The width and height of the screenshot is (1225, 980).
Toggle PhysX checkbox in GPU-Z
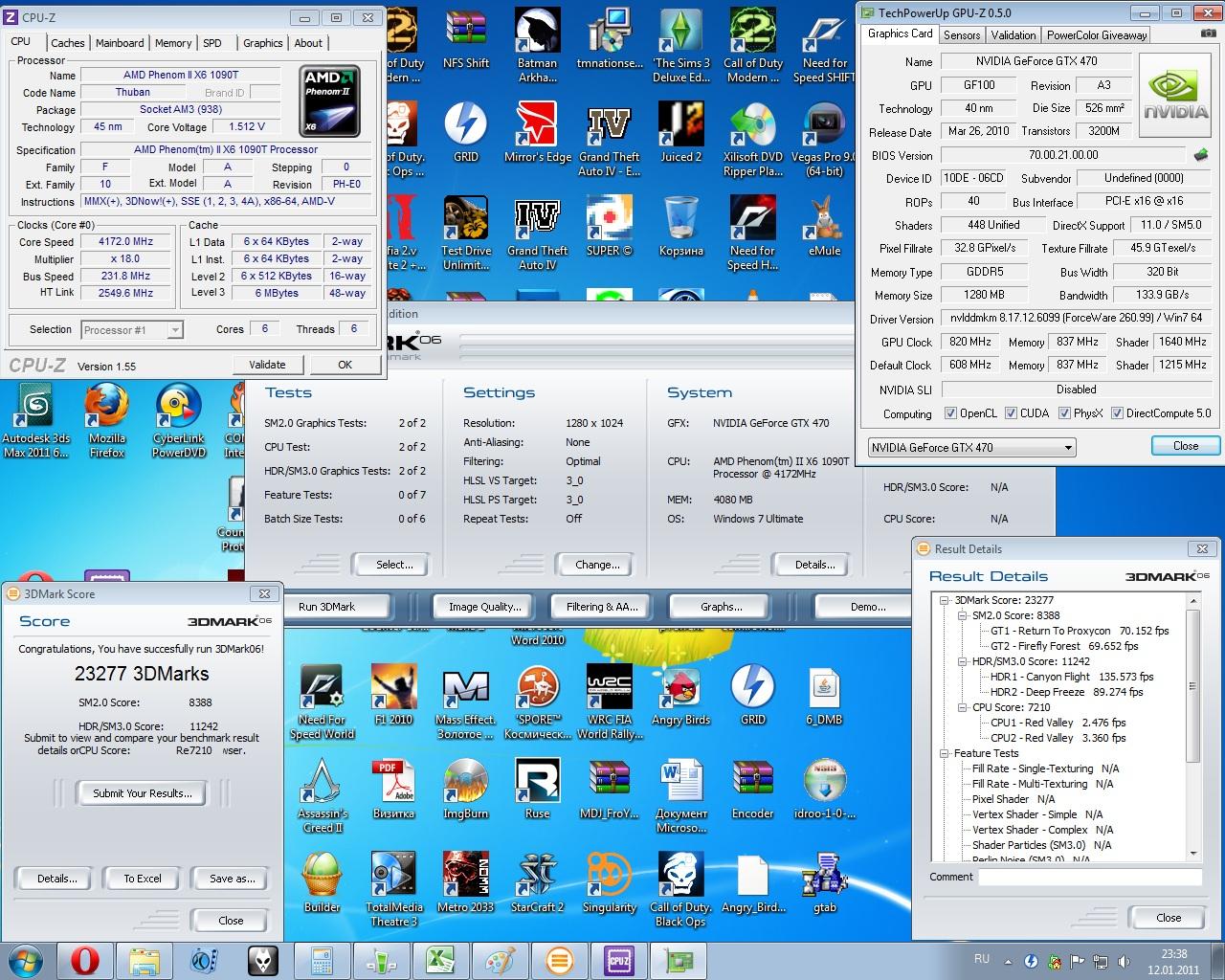1064,413
